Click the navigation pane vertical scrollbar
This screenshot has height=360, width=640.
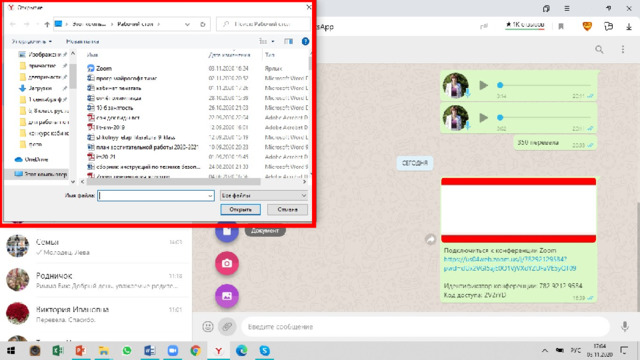73,76
